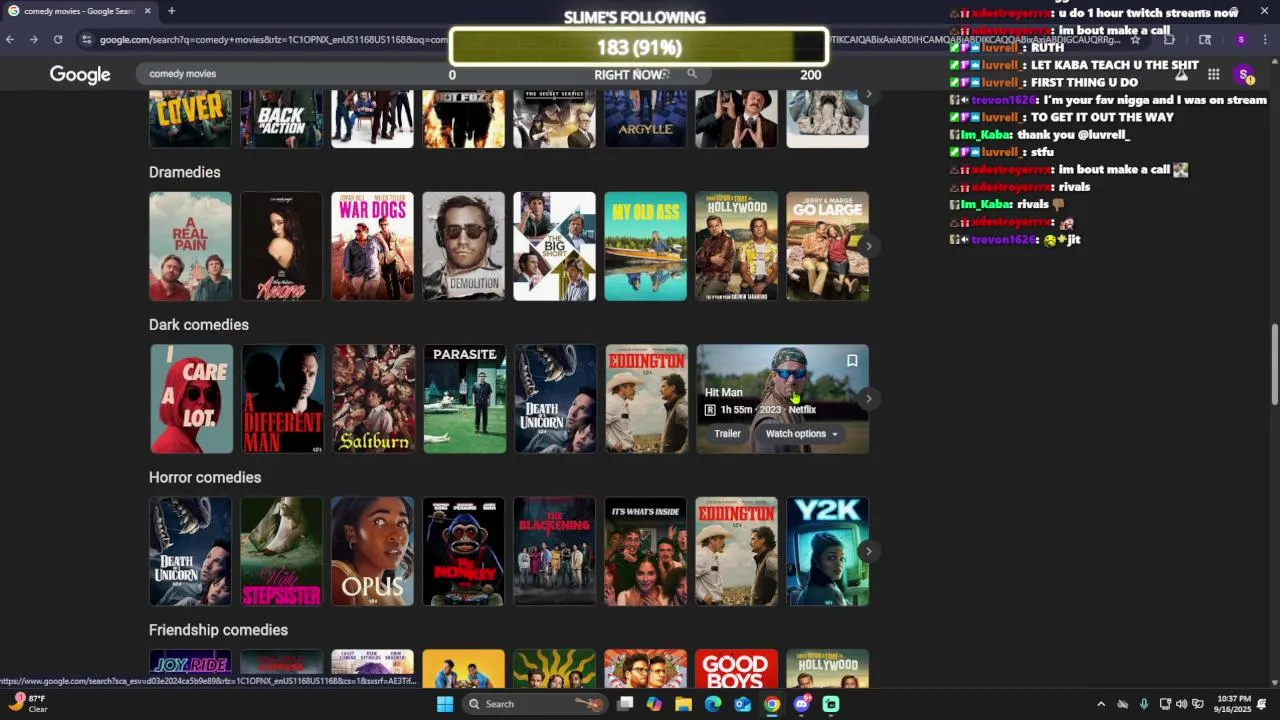Expand Watch options dropdown for Hit Man

802,434
